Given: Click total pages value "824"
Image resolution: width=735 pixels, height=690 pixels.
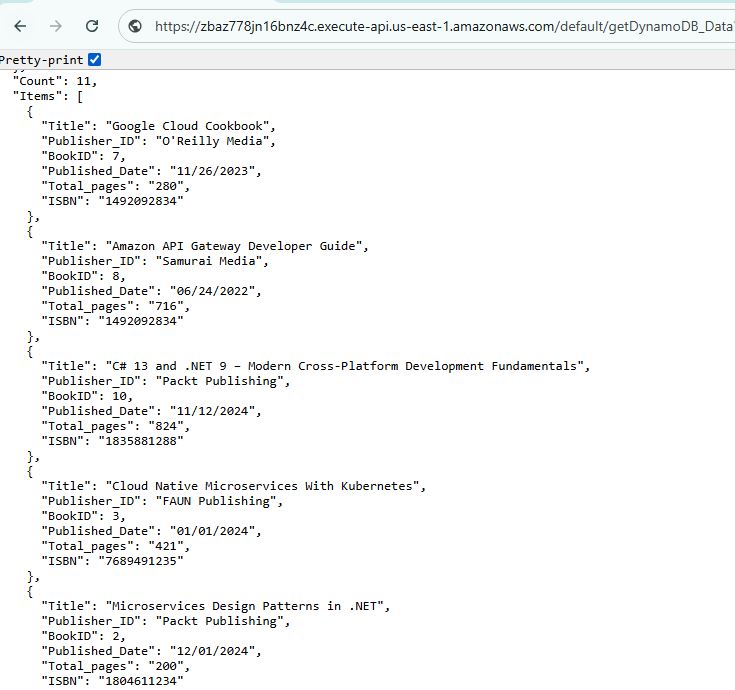Looking at the screenshot, I should tap(166, 426).
